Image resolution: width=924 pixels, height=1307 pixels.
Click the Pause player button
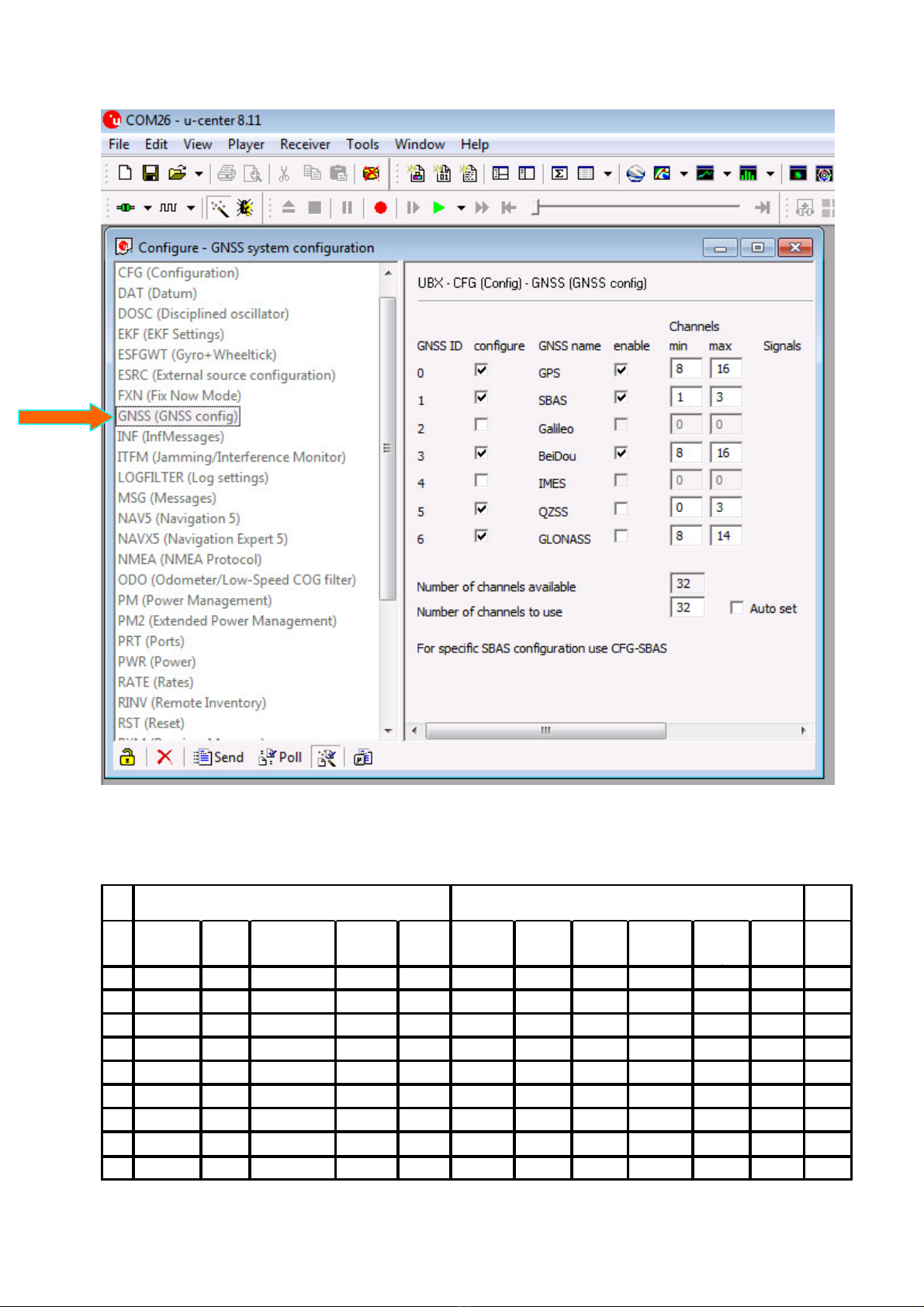(x=347, y=207)
